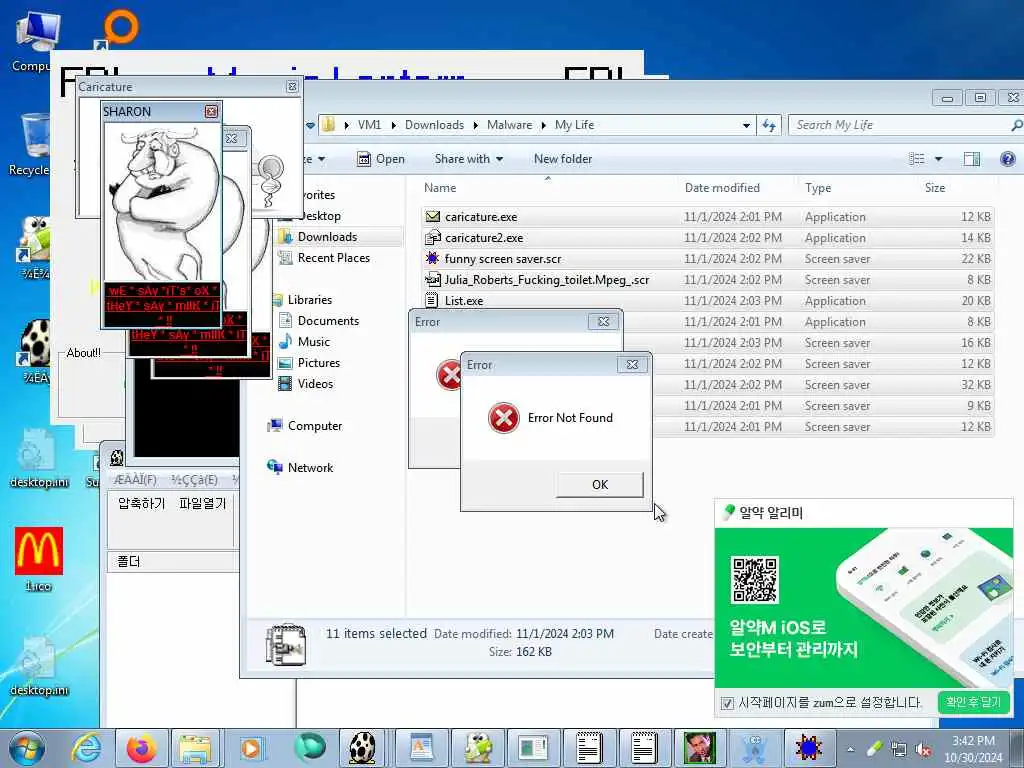1024x768 pixels.
Task: Launch Internet Explorer from taskbar
Action: pyautogui.click(x=86, y=749)
